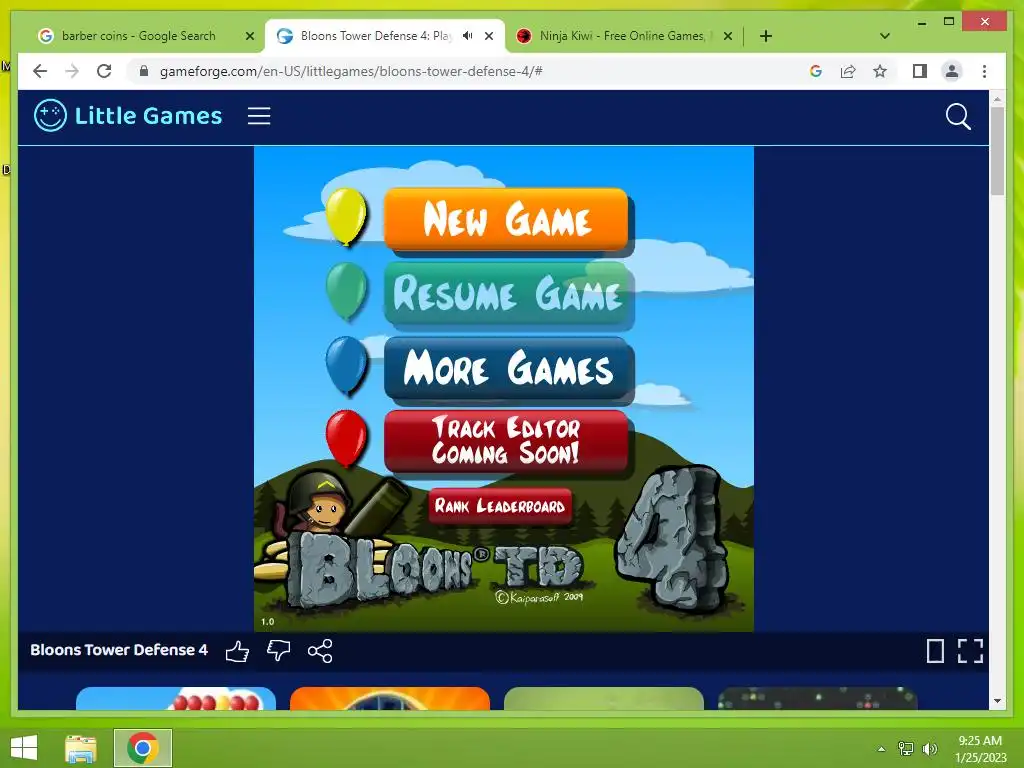Viewport: 1024px width, 768px height.
Task: Share Bloons Tower Defense 4 via share icon
Action: coord(320,650)
